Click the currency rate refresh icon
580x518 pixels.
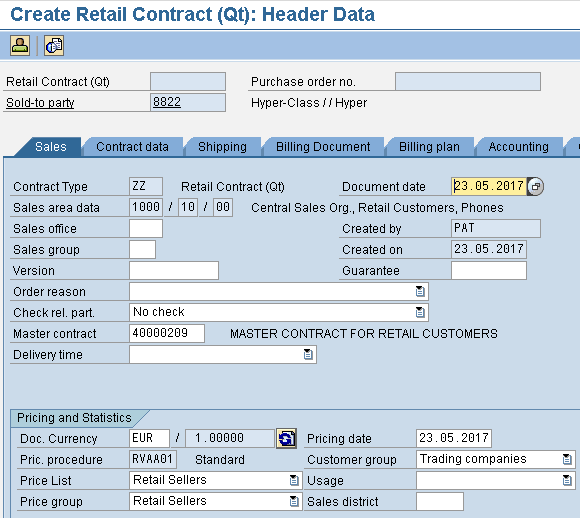pos(287,438)
